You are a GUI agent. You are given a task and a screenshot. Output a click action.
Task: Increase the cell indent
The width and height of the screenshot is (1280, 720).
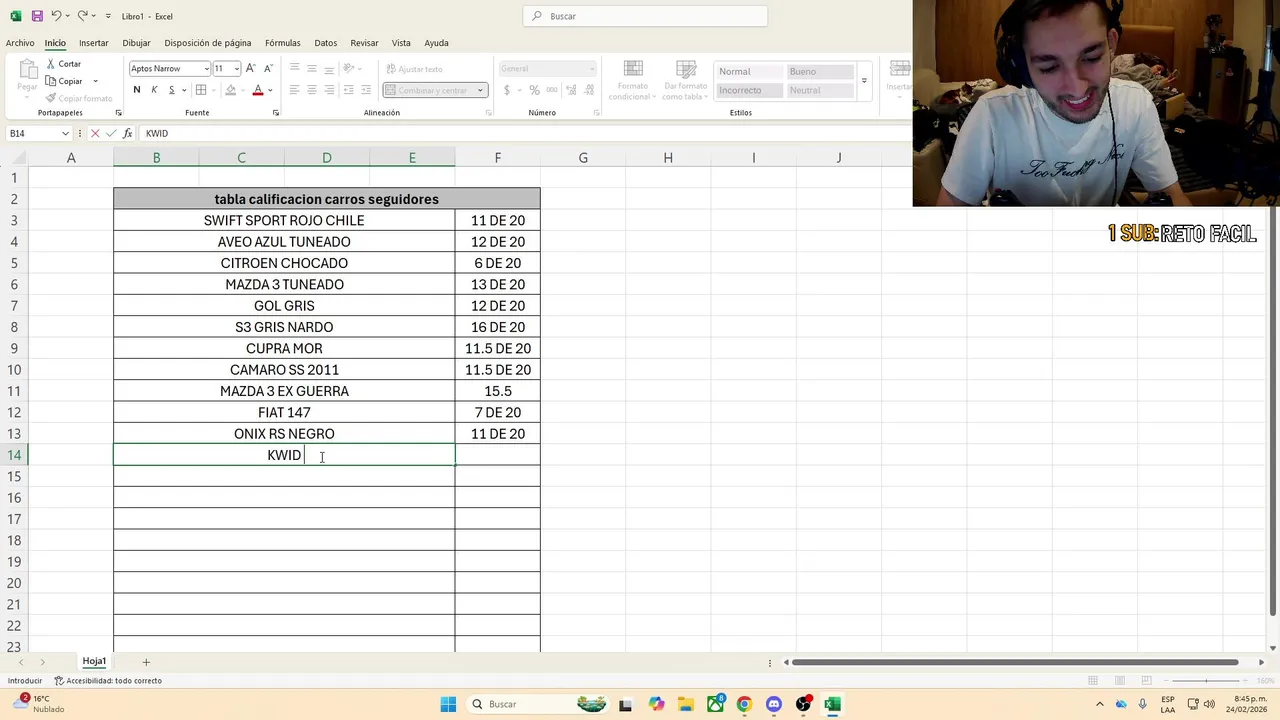coord(366,90)
